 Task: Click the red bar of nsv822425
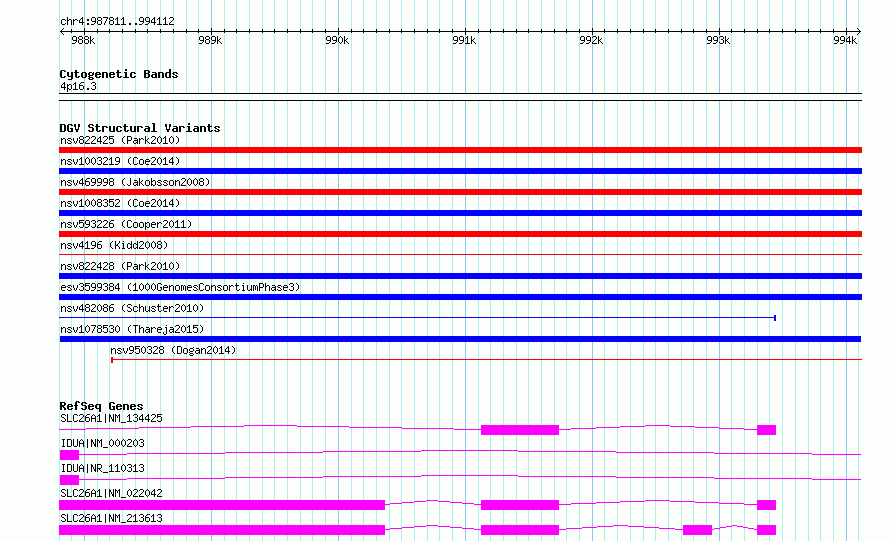(x=460, y=150)
